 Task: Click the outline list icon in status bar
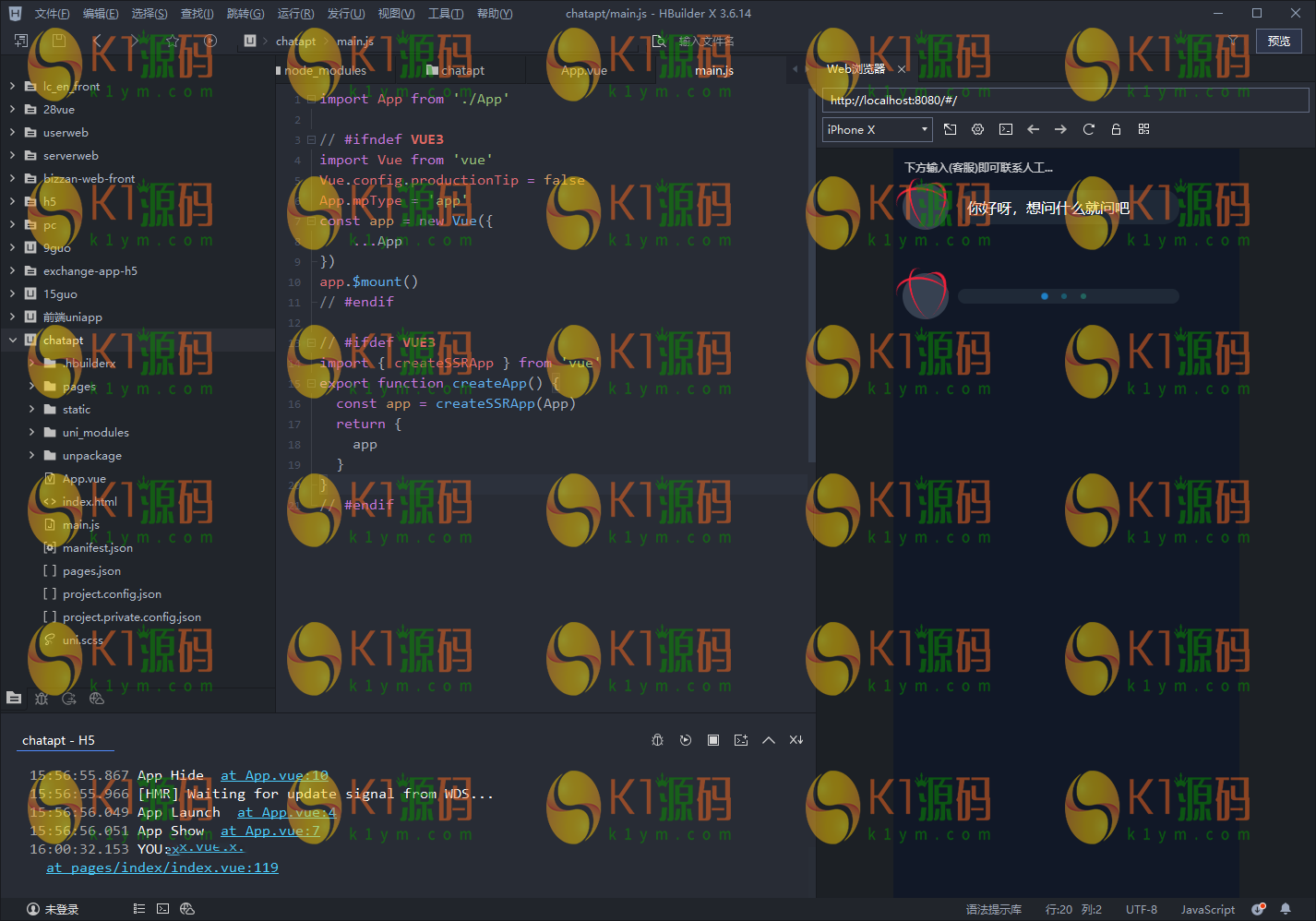(139, 909)
